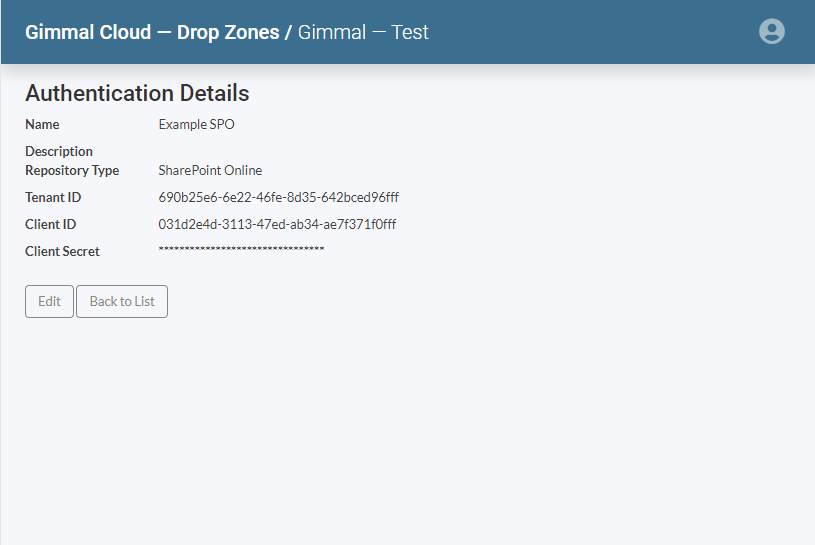Open Drop Zones in the header

(x=228, y=32)
